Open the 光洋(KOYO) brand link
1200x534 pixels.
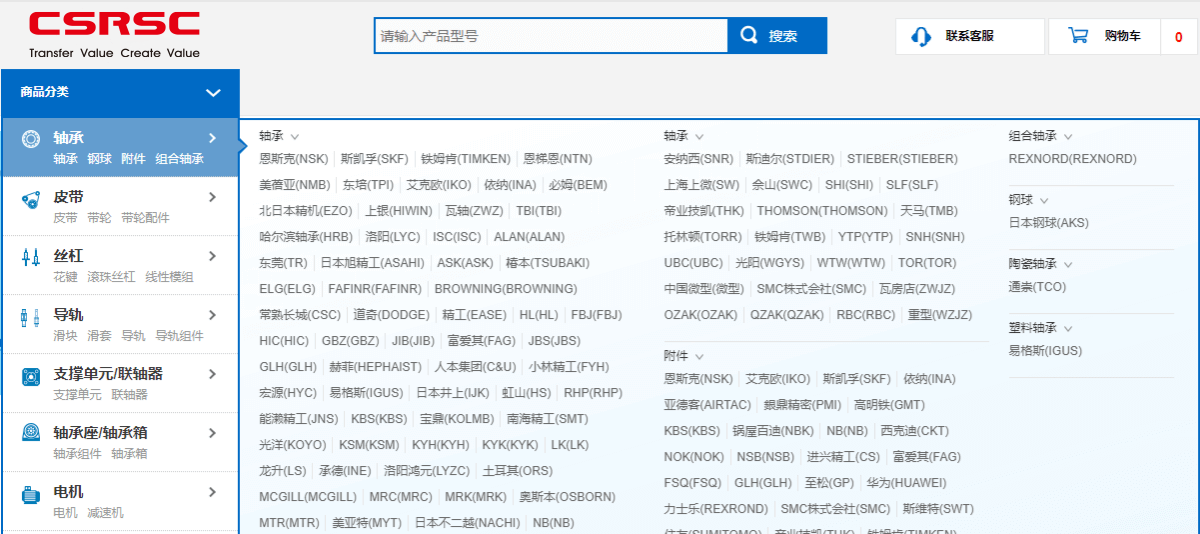(x=293, y=445)
